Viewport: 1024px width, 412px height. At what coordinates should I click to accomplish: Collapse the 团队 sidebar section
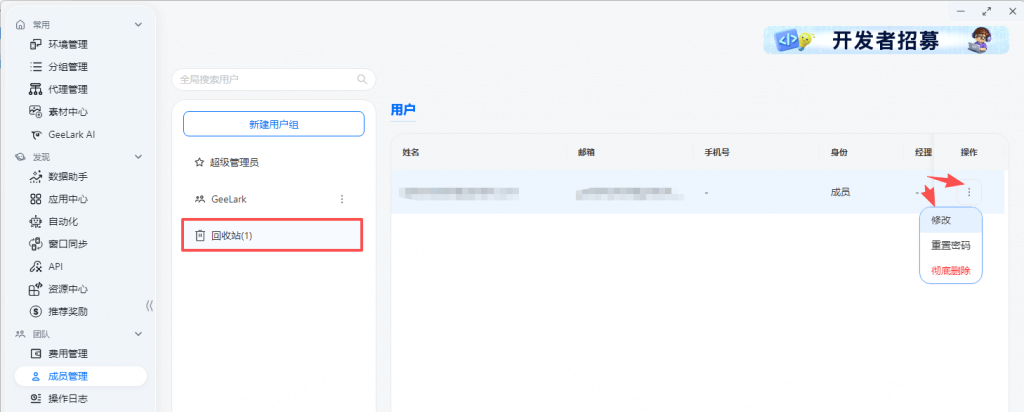(x=138, y=334)
